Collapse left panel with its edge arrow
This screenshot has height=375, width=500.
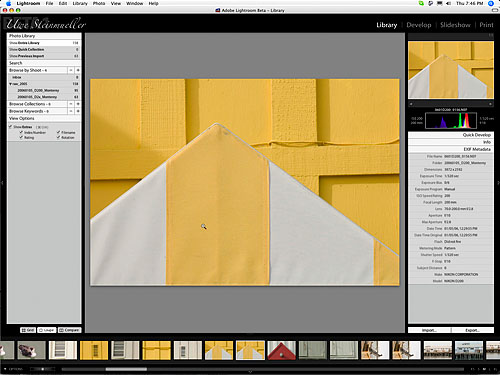[x=2, y=183]
